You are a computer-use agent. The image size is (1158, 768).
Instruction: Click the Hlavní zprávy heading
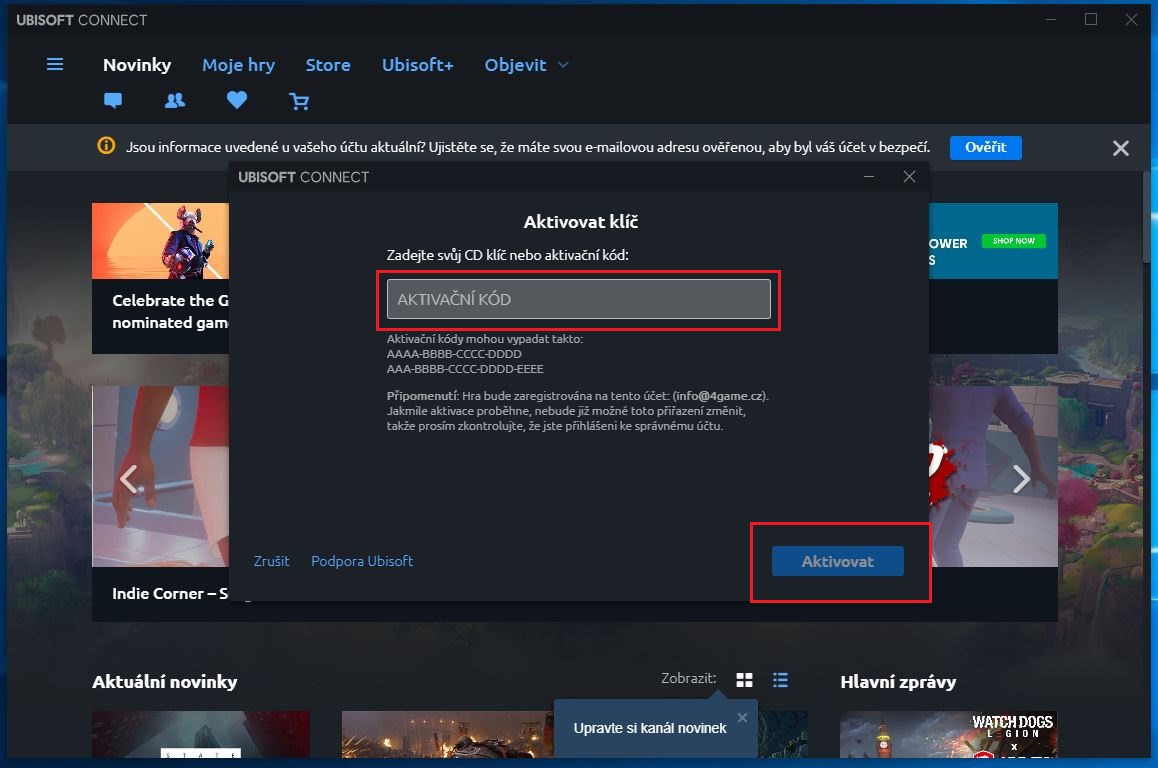coord(898,682)
